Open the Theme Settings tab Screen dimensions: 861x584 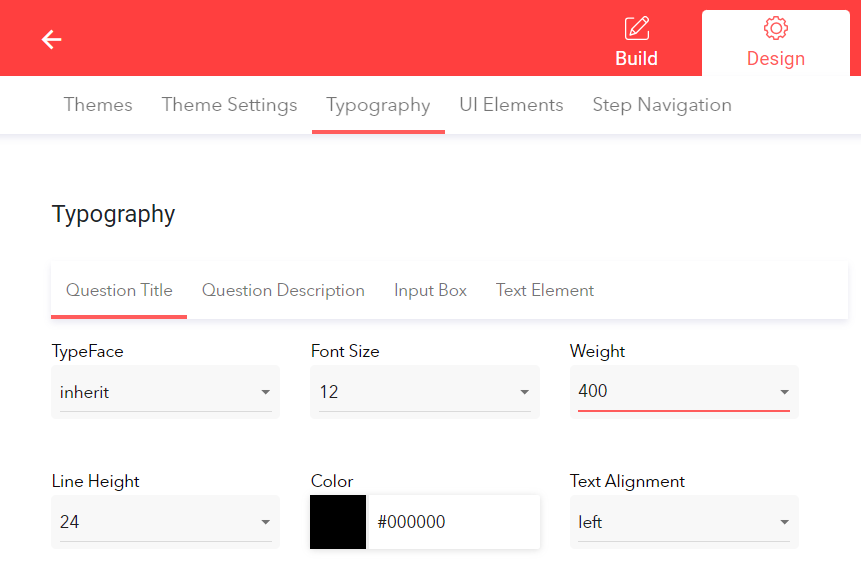(229, 104)
